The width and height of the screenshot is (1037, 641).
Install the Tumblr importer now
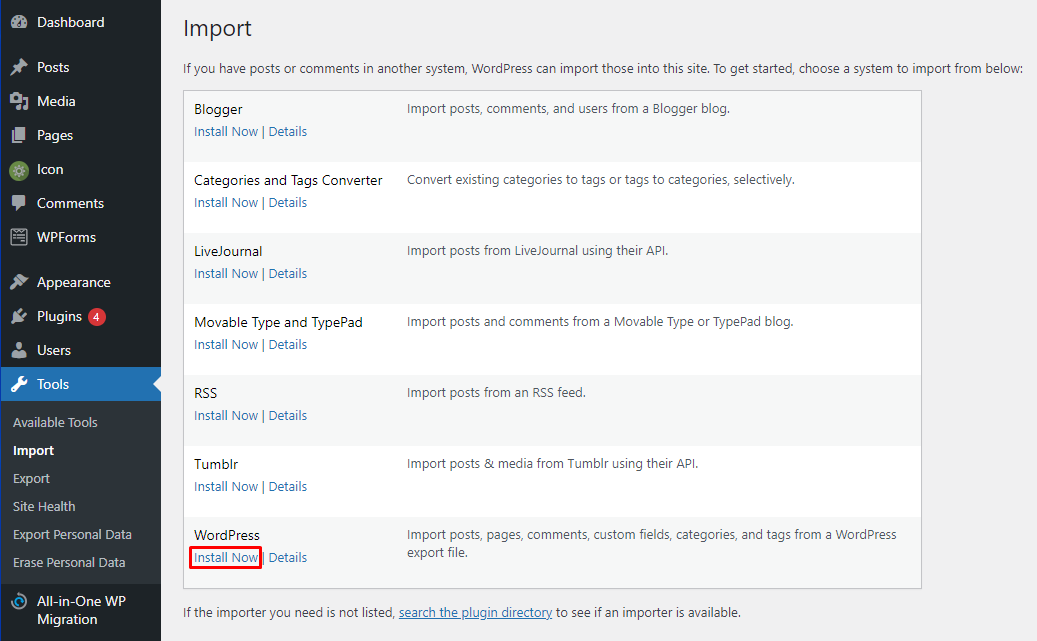click(x=226, y=486)
